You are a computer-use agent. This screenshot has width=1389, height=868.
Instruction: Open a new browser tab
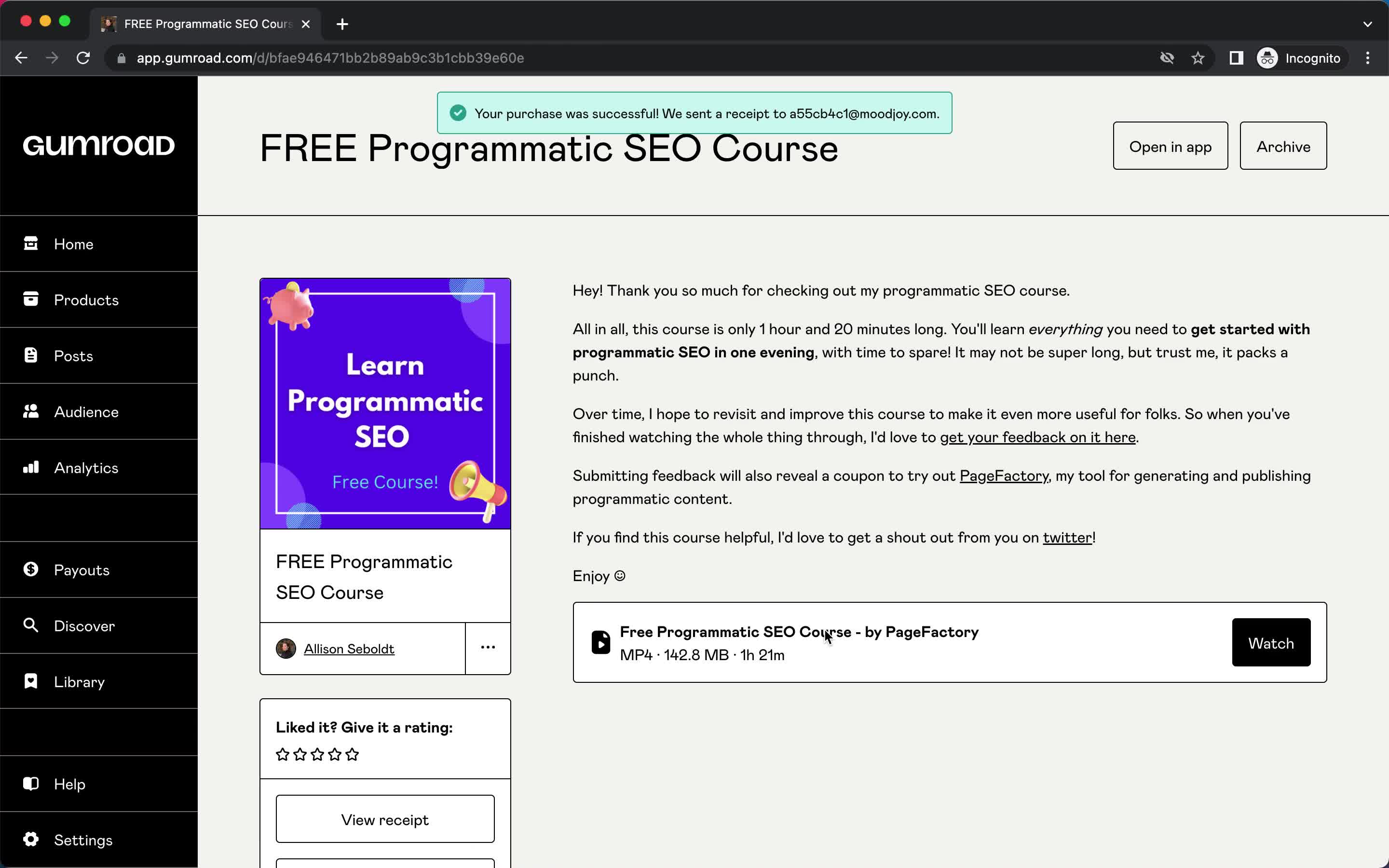click(x=342, y=24)
